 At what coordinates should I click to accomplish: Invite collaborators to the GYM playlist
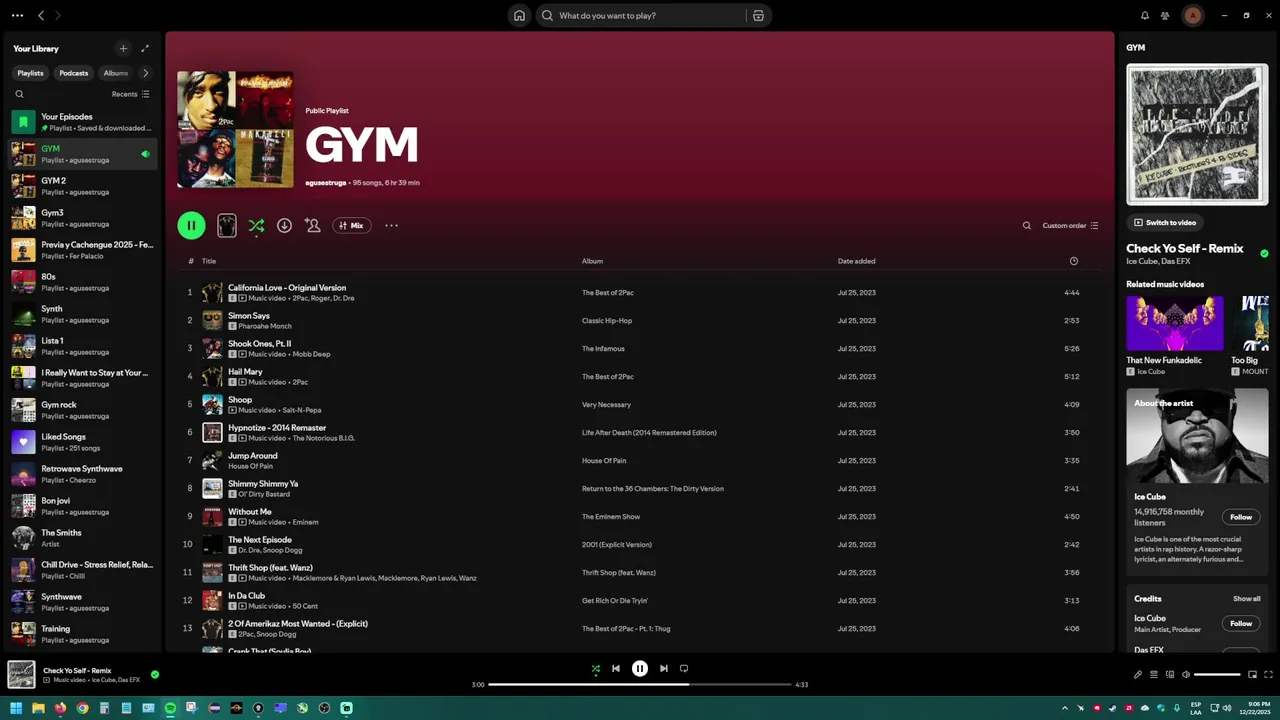312,226
